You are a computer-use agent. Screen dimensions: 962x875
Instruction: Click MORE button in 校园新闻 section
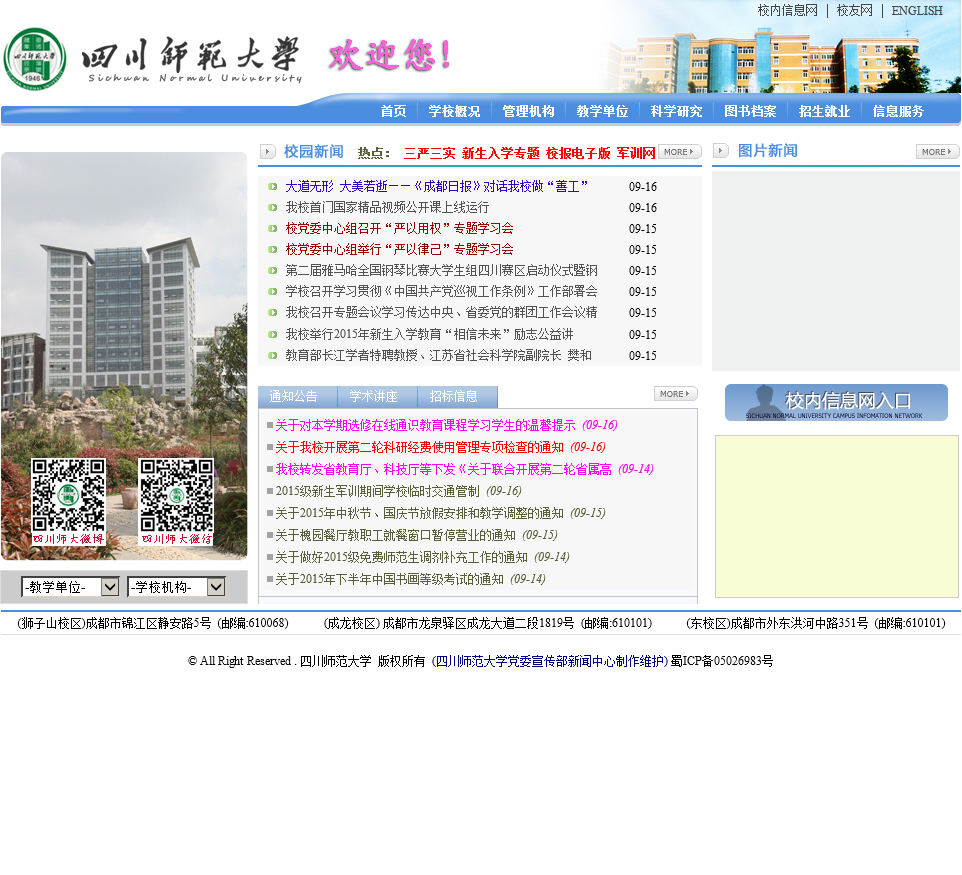tap(679, 152)
